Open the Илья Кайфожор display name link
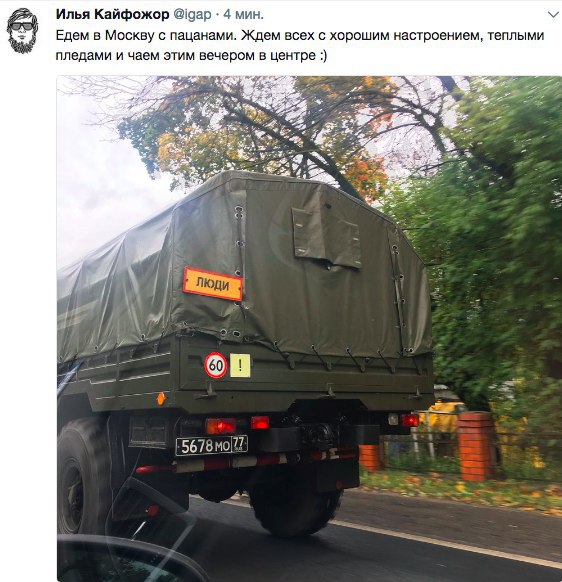 tap(112, 14)
